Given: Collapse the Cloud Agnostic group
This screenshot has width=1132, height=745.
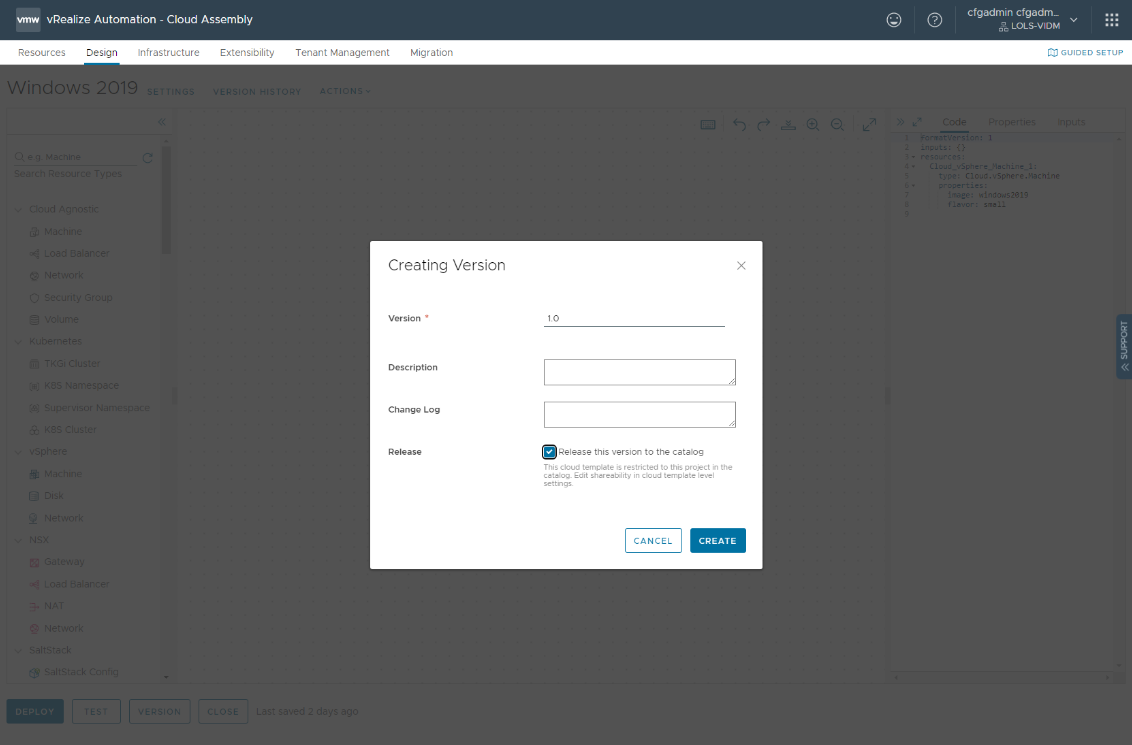Looking at the screenshot, I should (18, 209).
